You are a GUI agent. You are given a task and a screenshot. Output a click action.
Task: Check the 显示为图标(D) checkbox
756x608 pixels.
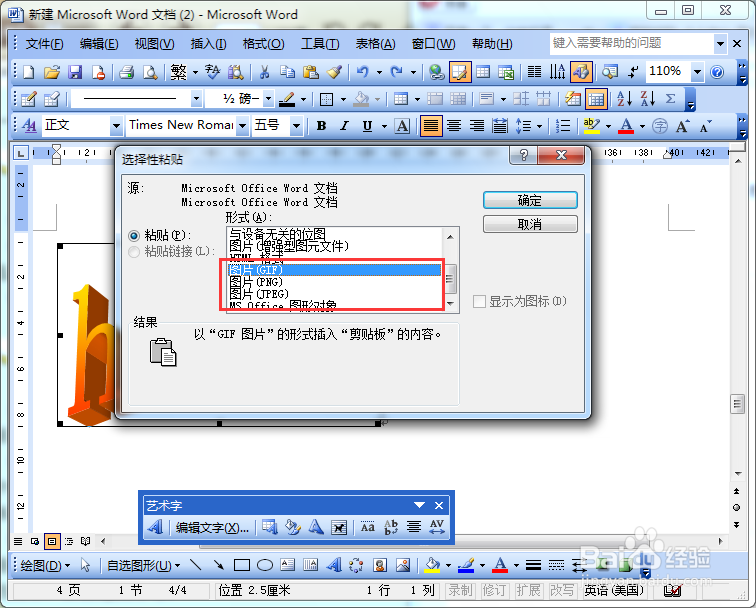(x=479, y=302)
